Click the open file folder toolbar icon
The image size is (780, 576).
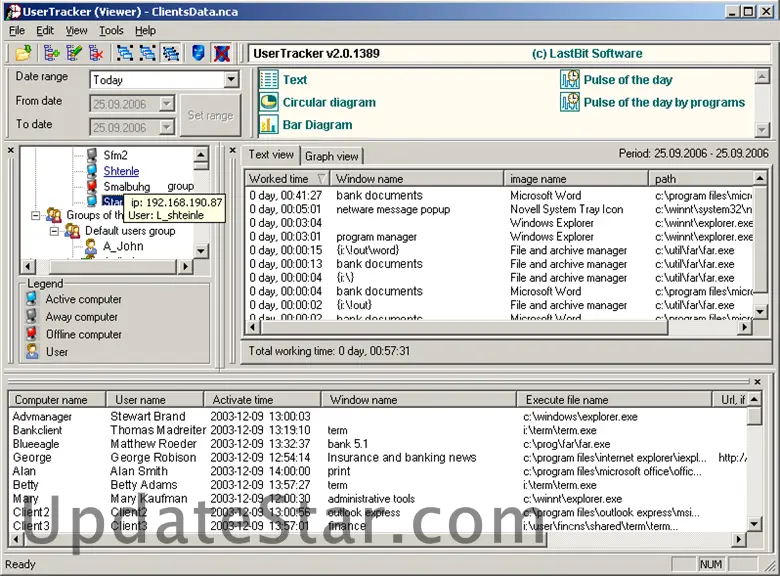[23, 53]
